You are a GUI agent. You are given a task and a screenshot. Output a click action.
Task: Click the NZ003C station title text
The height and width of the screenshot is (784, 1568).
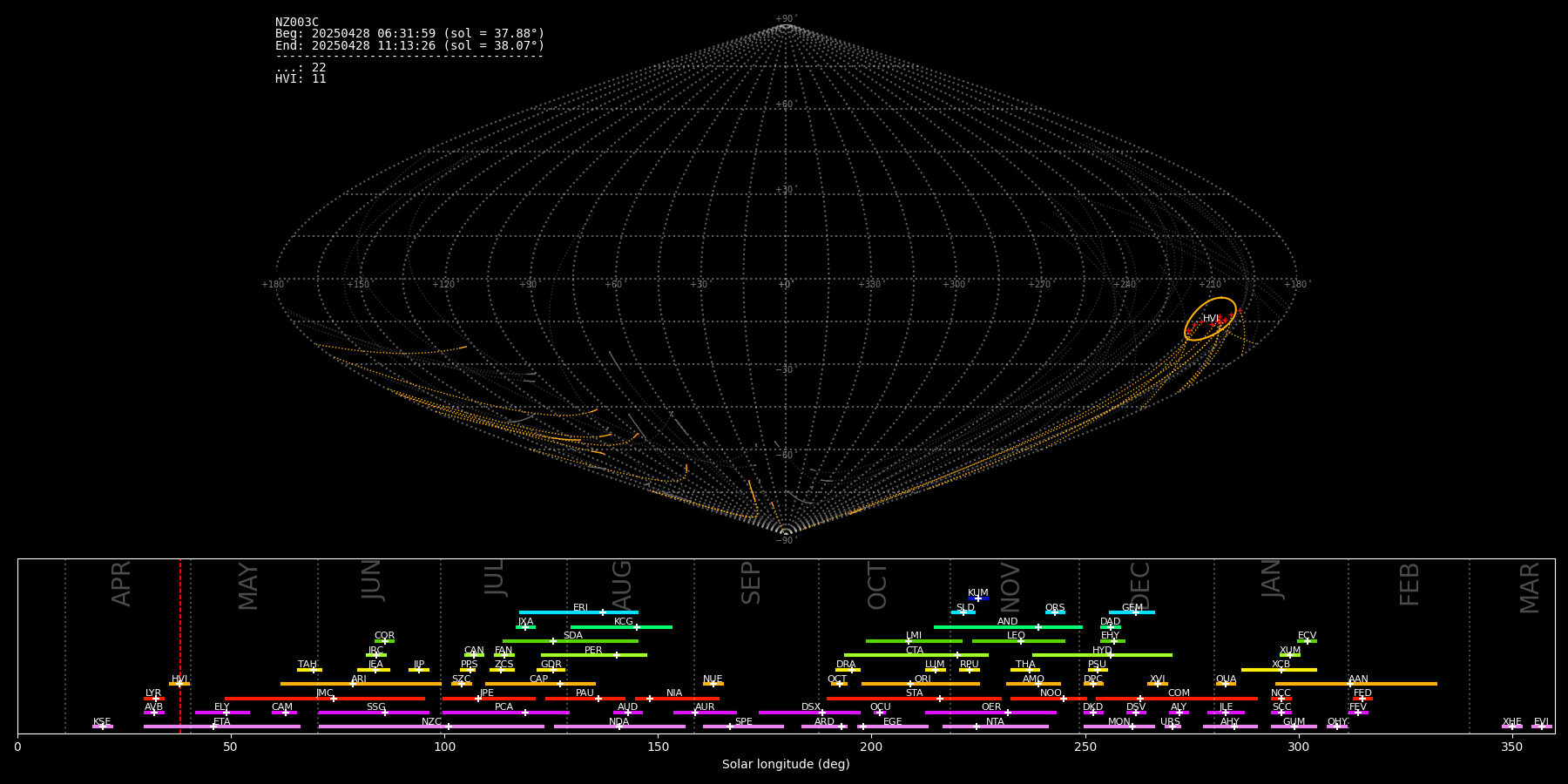(297, 23)
